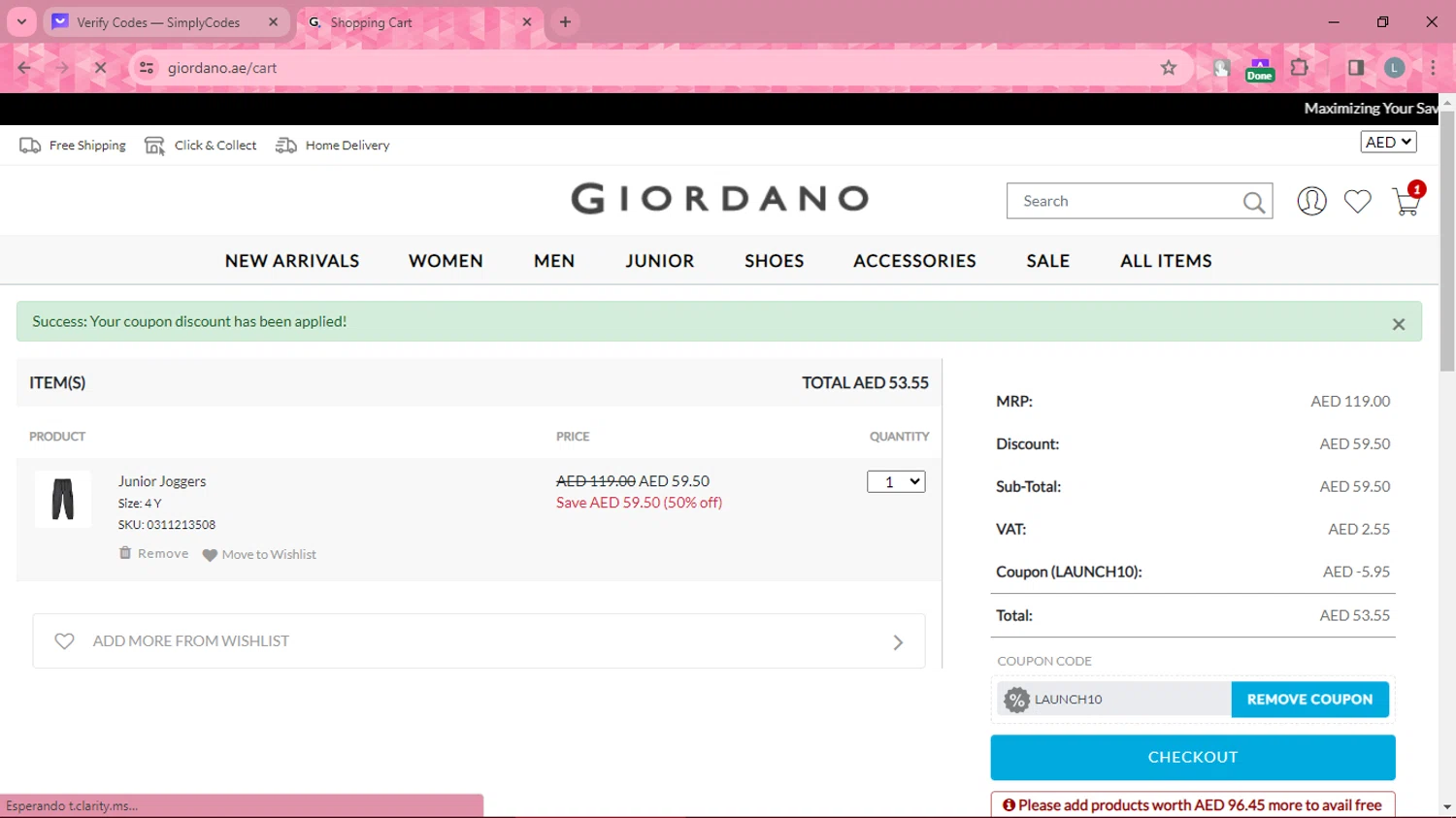The height and width of the screenshot is (818, 1456).
Task: Open the Accessories menu
Action: [914, 261]
